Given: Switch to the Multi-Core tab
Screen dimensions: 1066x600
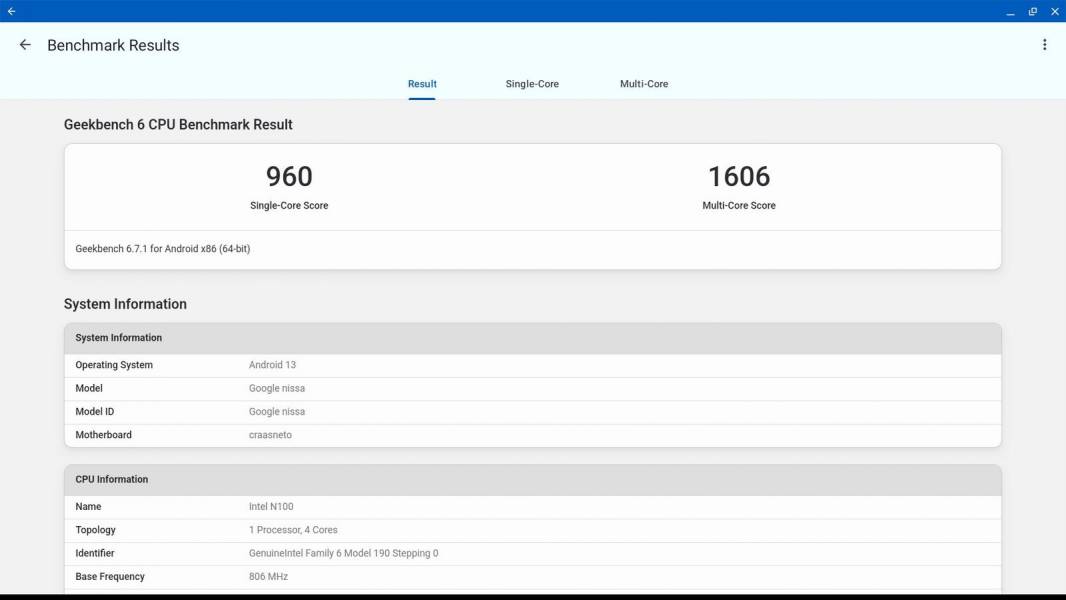Looking at the screenshot, I should [644, 84].
